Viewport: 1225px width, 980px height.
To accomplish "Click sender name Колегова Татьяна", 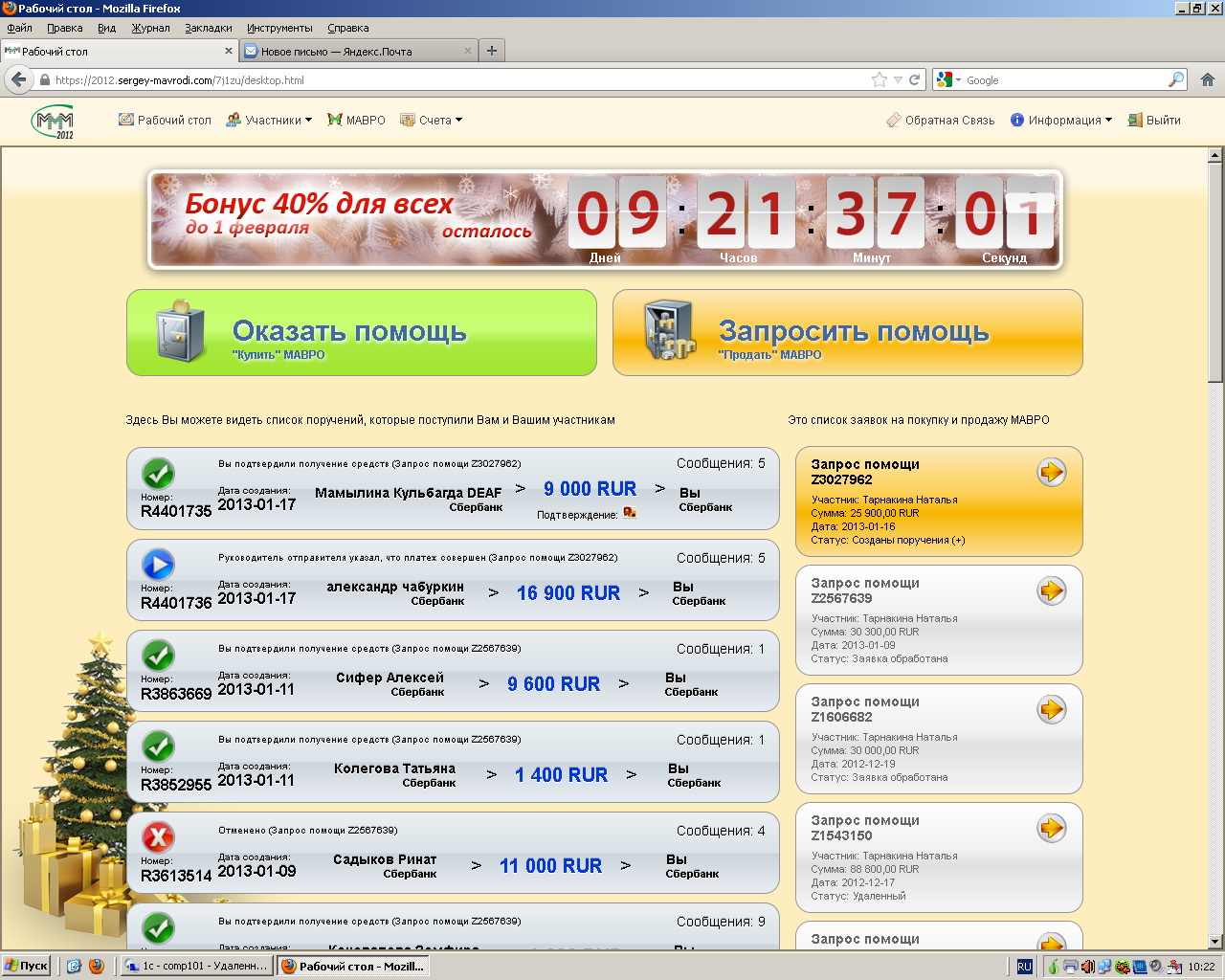I will 394,768.
